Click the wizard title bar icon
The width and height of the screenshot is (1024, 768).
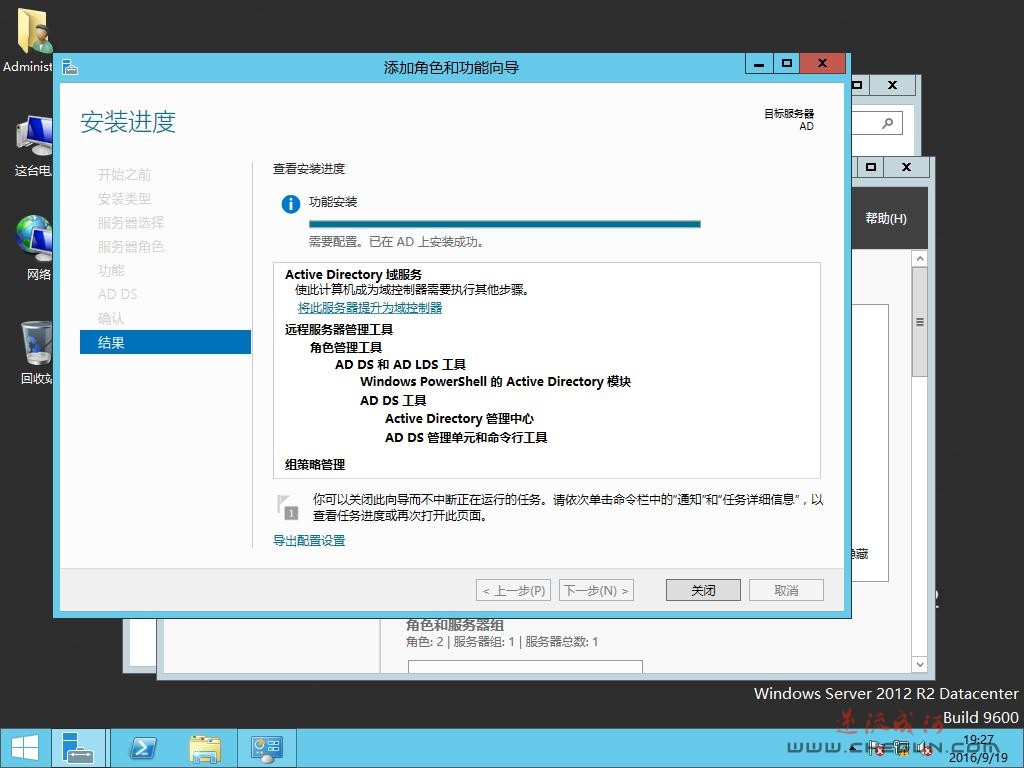tap(70, 67)
